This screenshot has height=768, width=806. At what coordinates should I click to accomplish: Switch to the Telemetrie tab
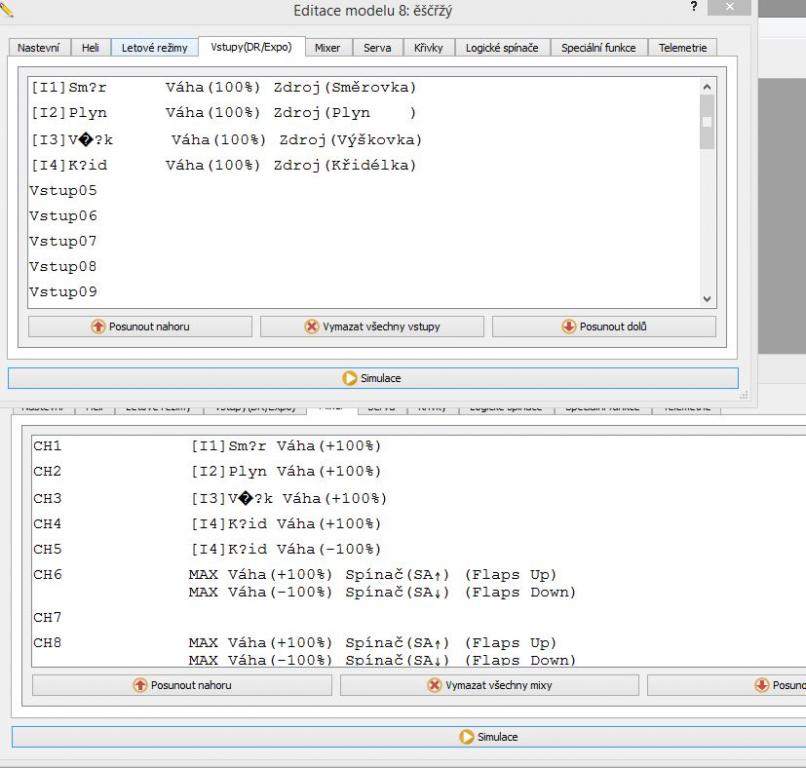point(682,48)
